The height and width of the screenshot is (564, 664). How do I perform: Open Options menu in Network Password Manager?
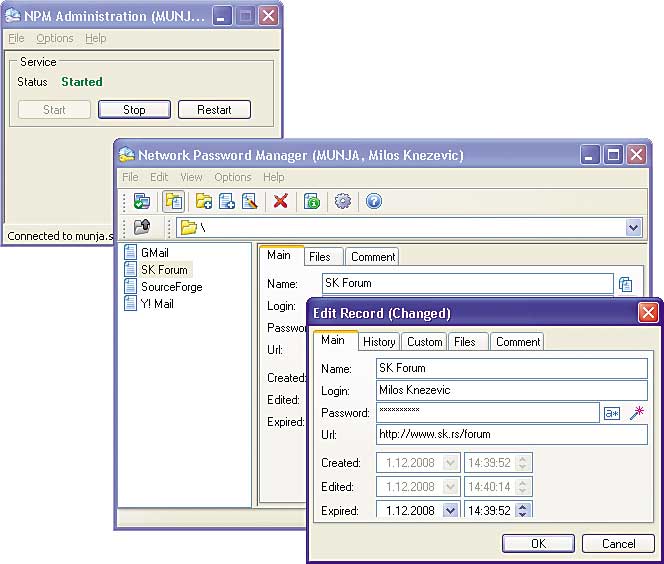click(x=232, y=177)
